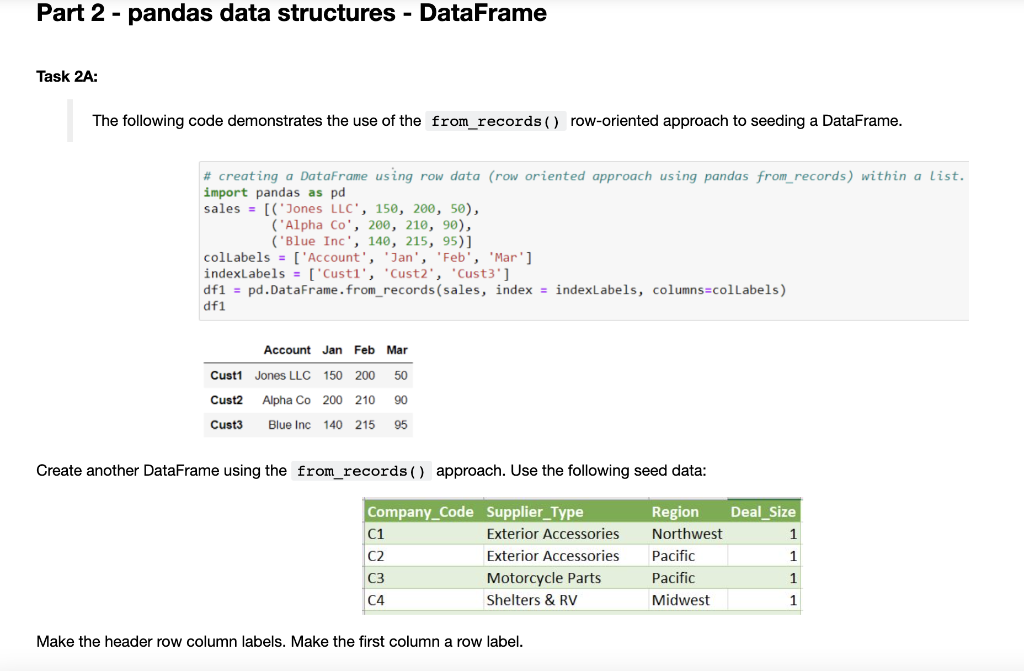Image resolution: width=1024 pixels, height=671 pixels.
Task: Click the 'Task 2A:' label
Action: (x=67, y=76)
